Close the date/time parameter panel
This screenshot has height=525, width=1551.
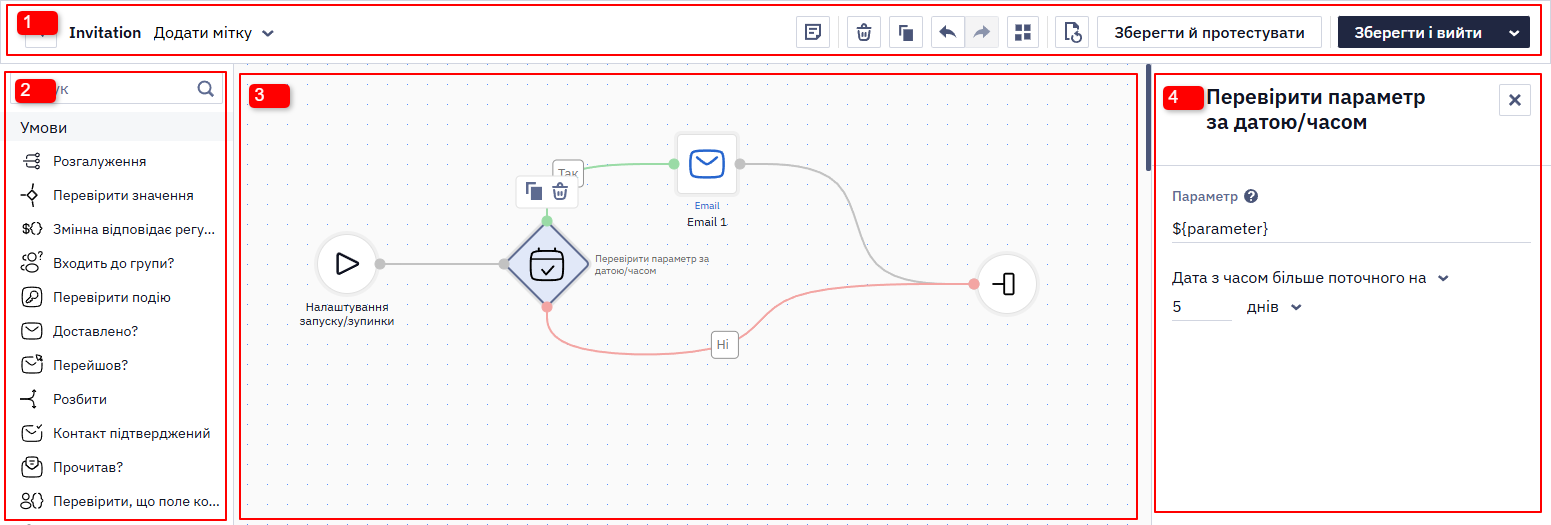tap(1514, 100)
